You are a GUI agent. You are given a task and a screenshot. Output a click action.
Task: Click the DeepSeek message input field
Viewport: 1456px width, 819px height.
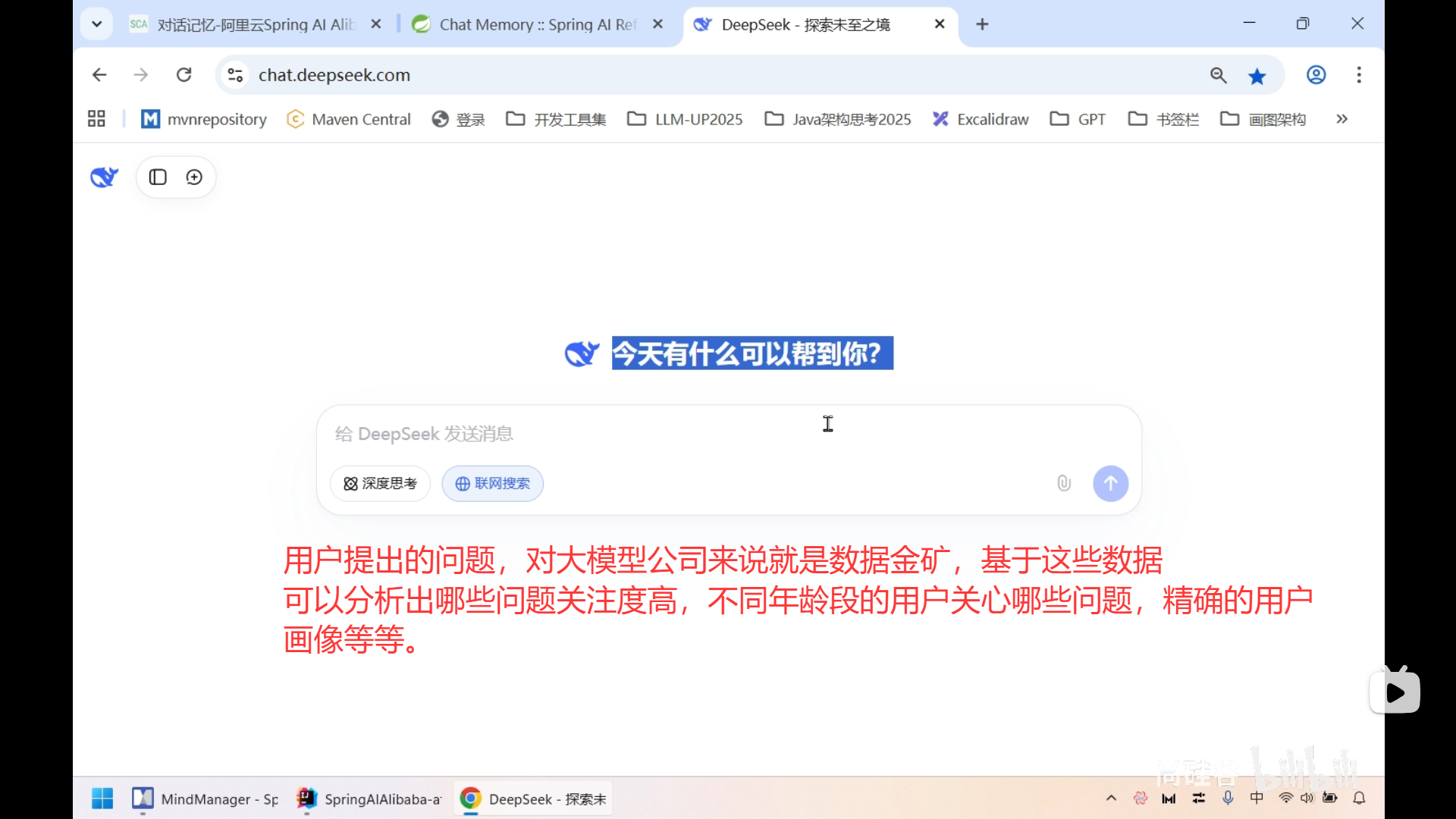682,433
